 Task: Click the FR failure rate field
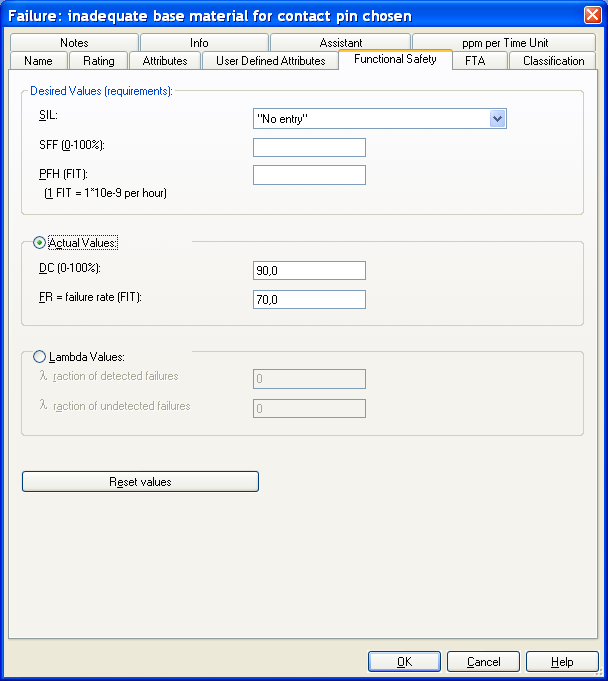click(x=309, y=300)
